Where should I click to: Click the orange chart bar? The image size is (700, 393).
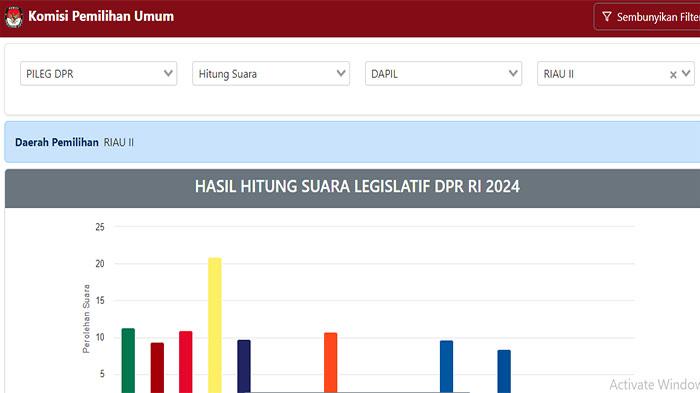[x=330, y=363]
